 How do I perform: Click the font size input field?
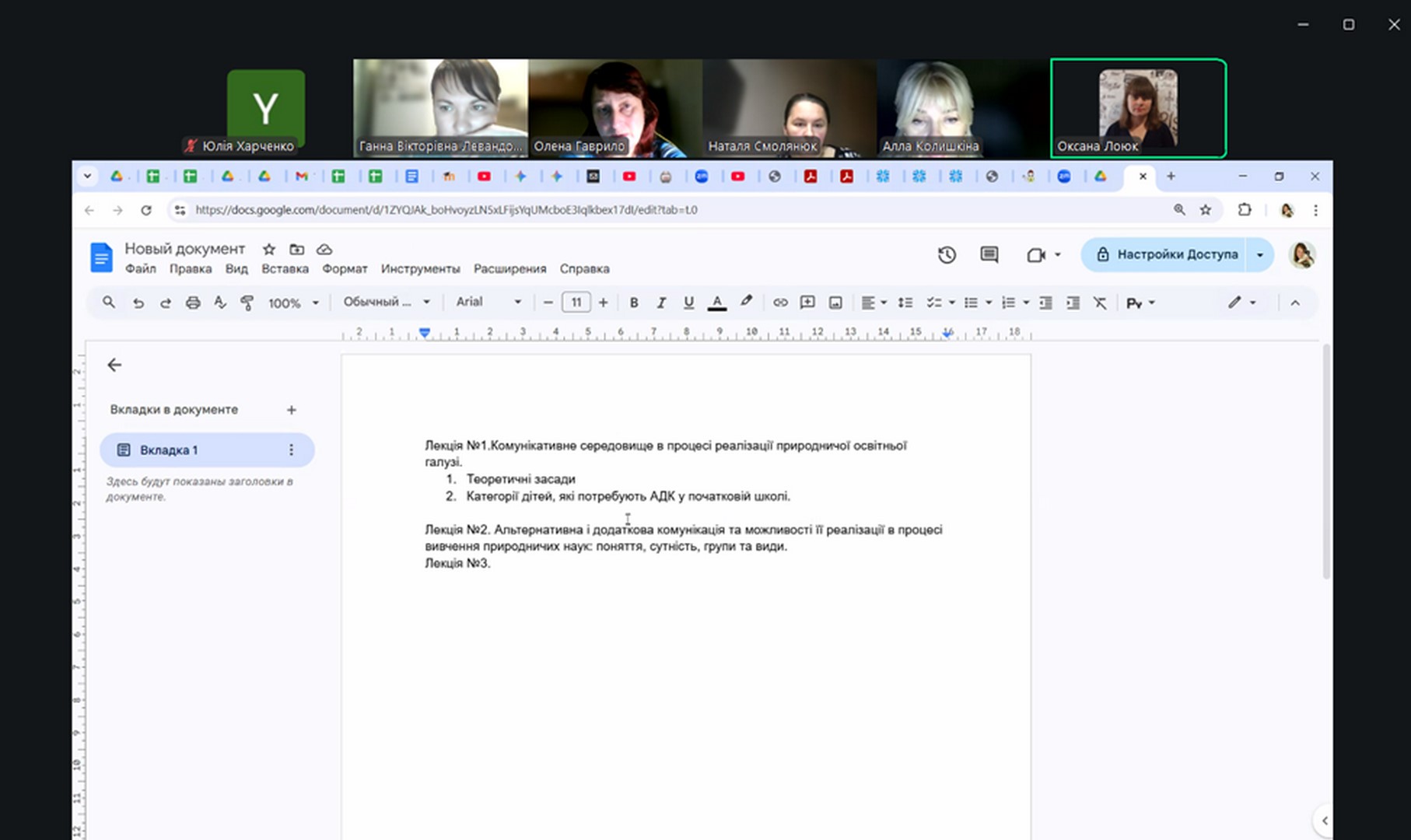[576, 303]
